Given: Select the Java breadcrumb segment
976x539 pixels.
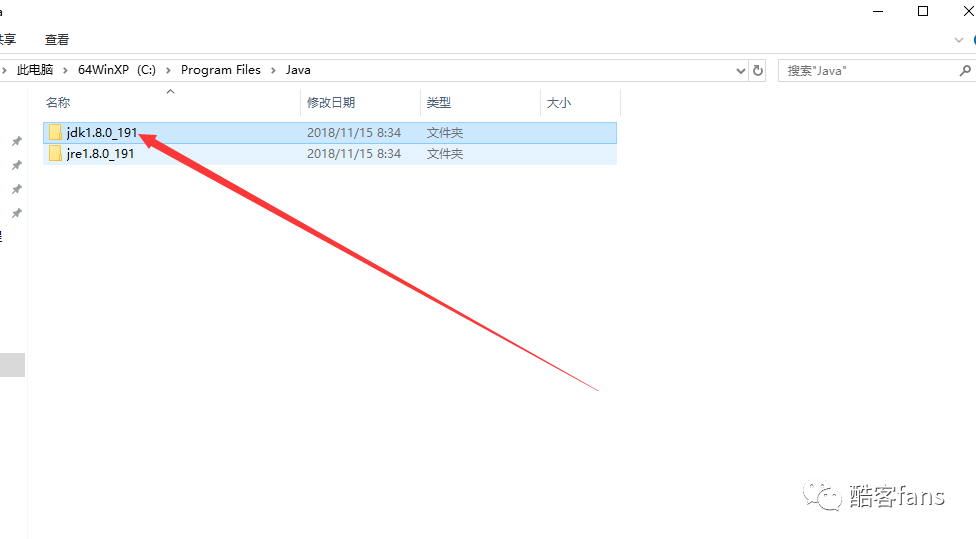Looking at the screenshot, I should pos(298,70).
